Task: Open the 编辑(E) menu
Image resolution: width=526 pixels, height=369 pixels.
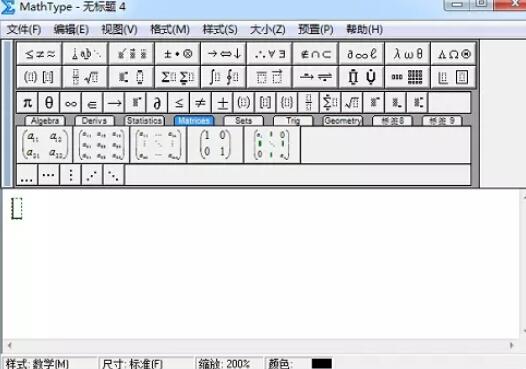Action: (x=71, y=30)
